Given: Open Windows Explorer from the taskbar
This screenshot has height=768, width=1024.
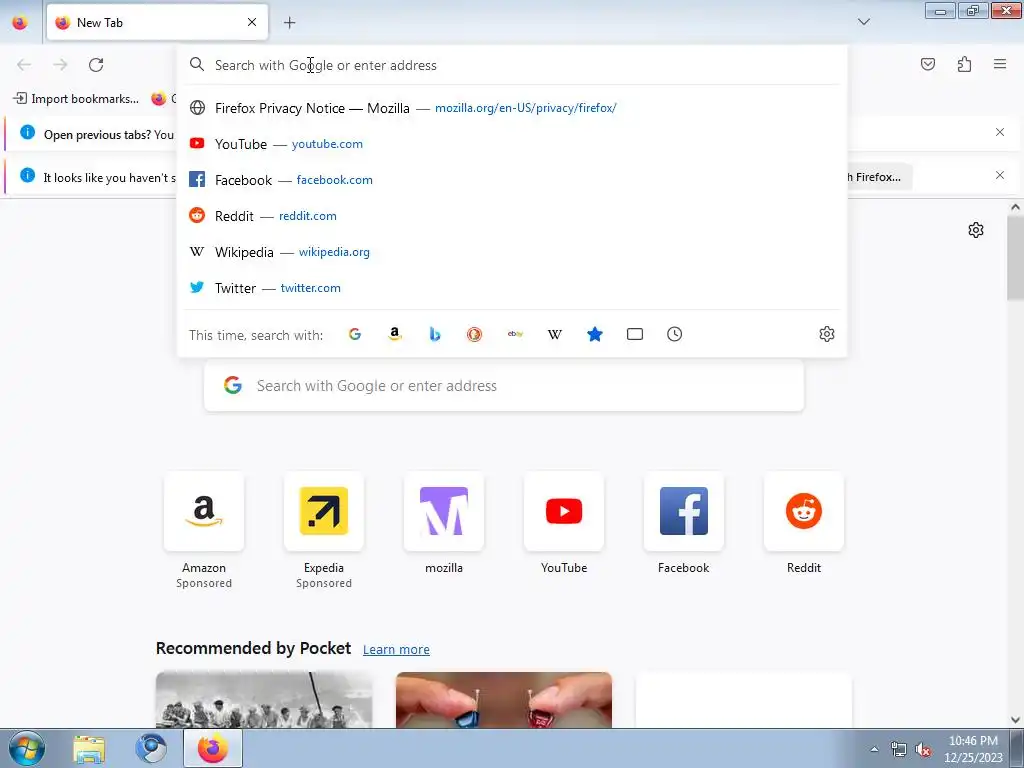Looking at the screenshot, I should click(89, 749).
